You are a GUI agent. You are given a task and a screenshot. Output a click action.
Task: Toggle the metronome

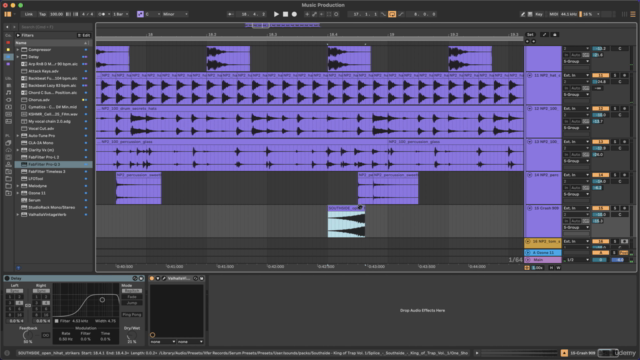(102, 14)
